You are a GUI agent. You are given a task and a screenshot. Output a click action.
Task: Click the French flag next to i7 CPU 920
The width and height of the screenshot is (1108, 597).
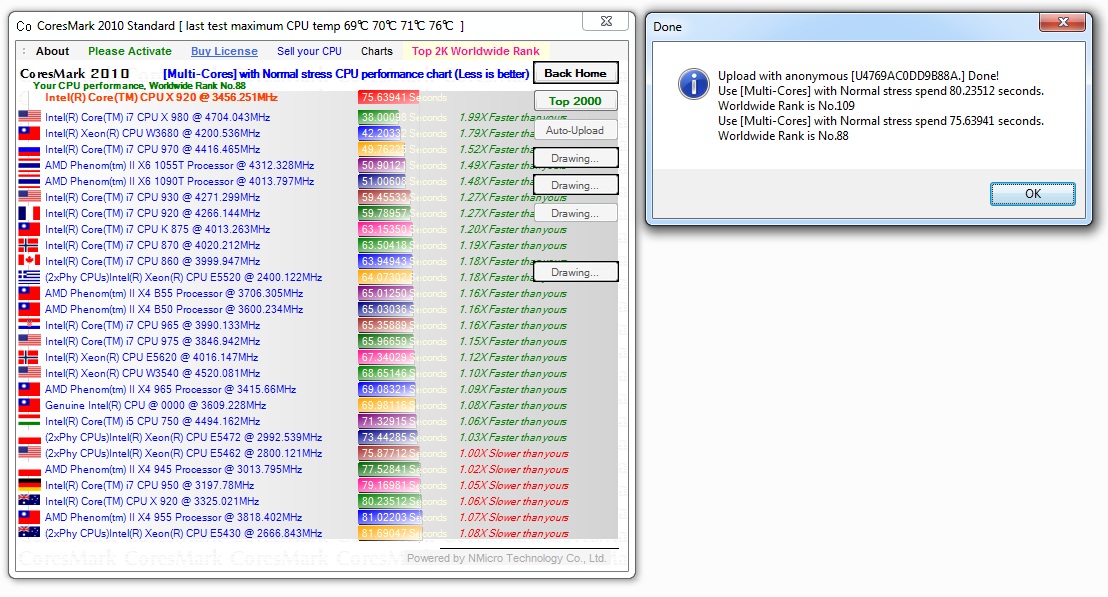pos(29,213)
